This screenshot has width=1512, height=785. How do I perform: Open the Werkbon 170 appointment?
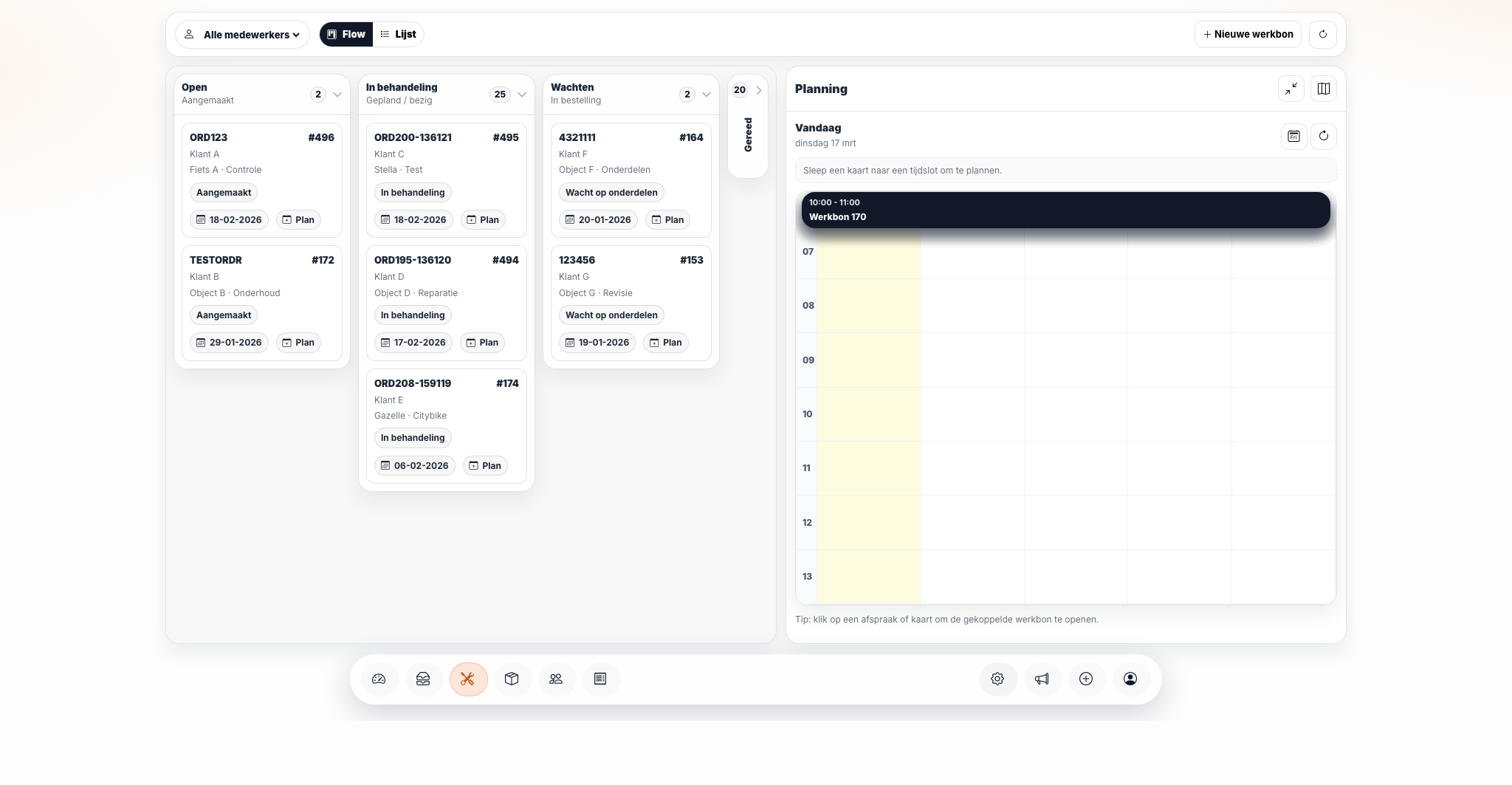point(1066,210)
